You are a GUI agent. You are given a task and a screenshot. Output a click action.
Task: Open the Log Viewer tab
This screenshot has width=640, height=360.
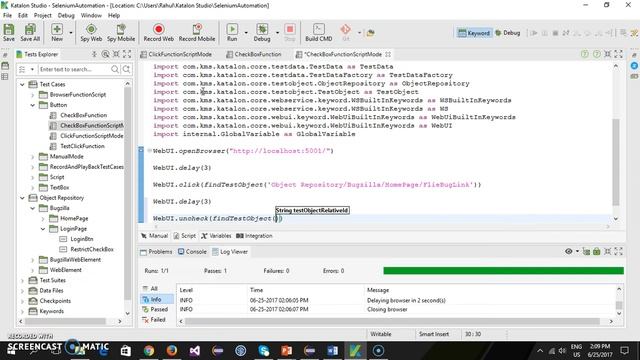[230, 252]
